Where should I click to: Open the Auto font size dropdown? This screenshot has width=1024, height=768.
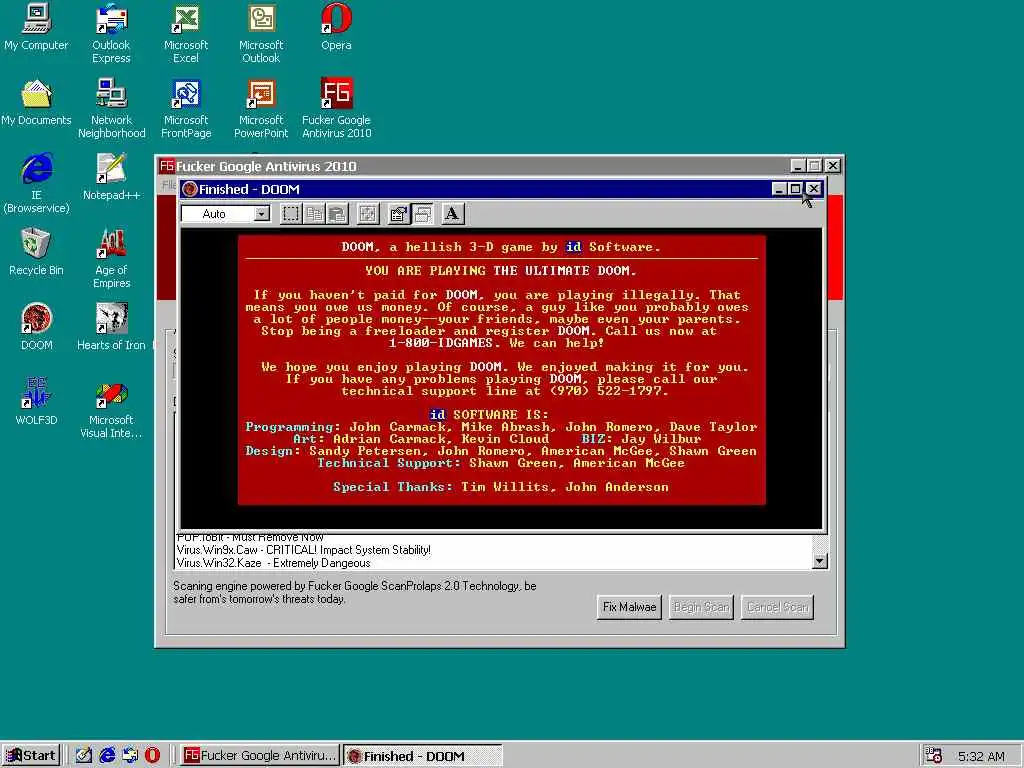261,214
